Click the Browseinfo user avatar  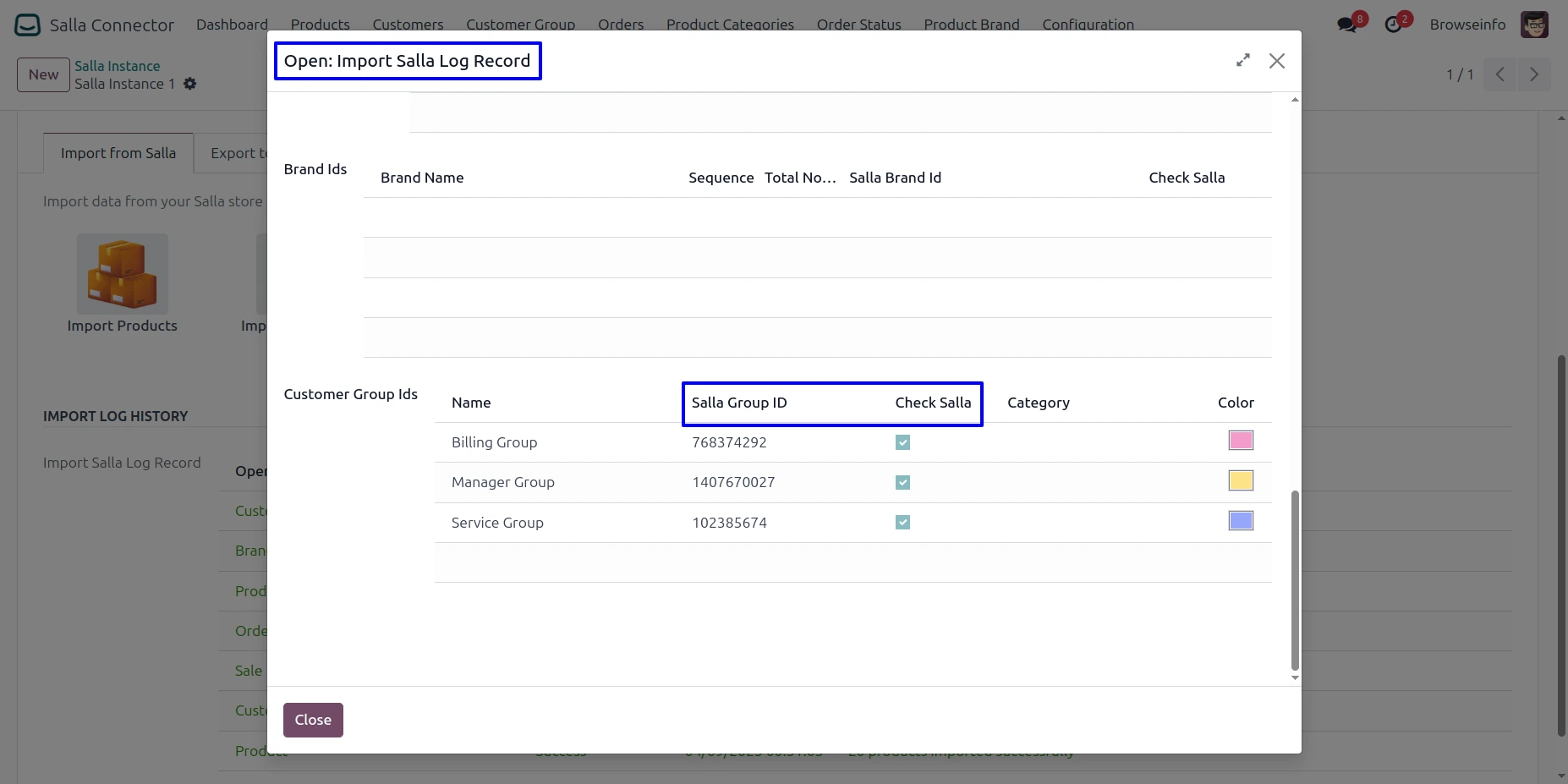click(1533, 25)
